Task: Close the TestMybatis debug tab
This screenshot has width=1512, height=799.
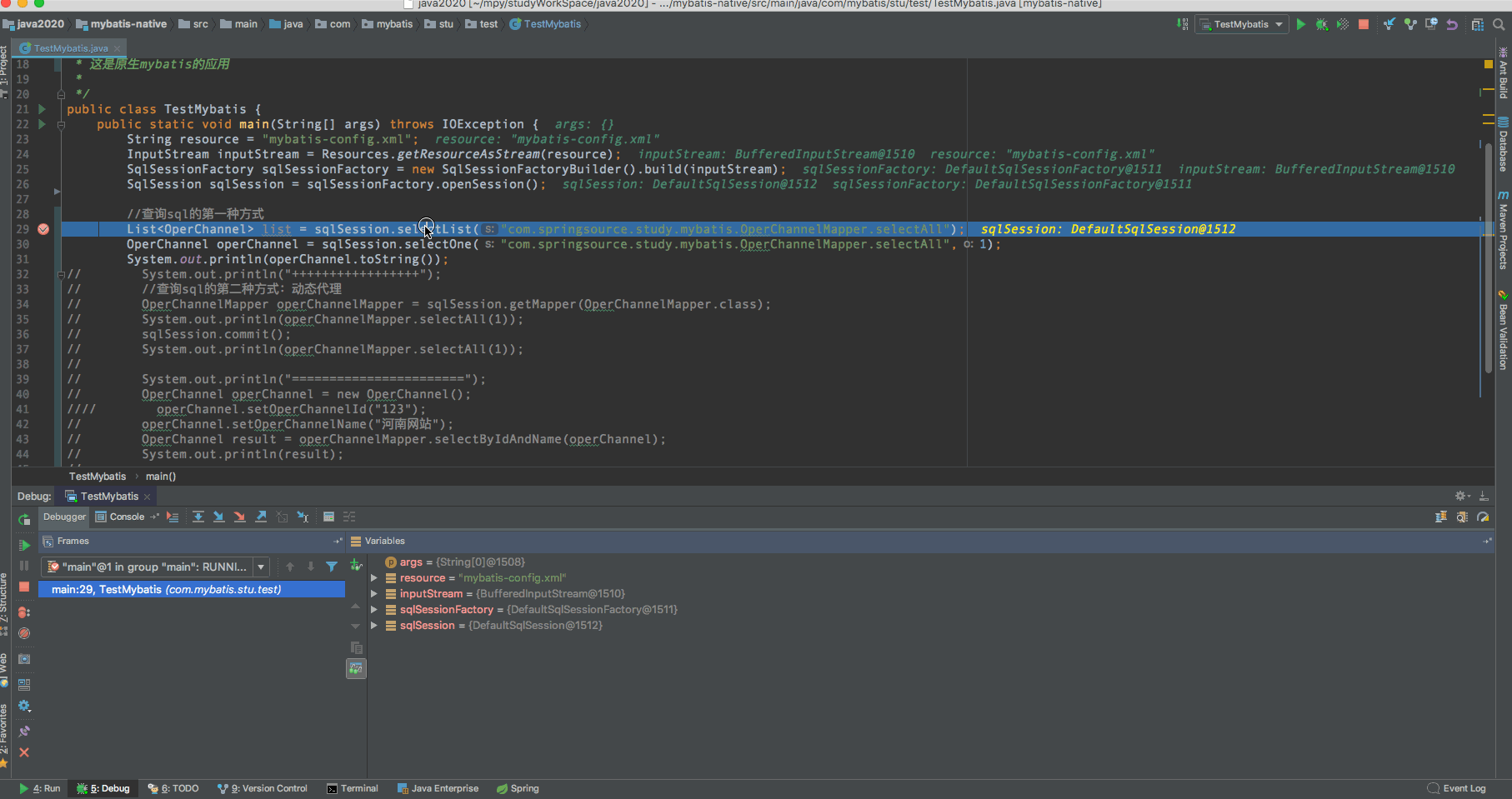Action: [148, 497]
